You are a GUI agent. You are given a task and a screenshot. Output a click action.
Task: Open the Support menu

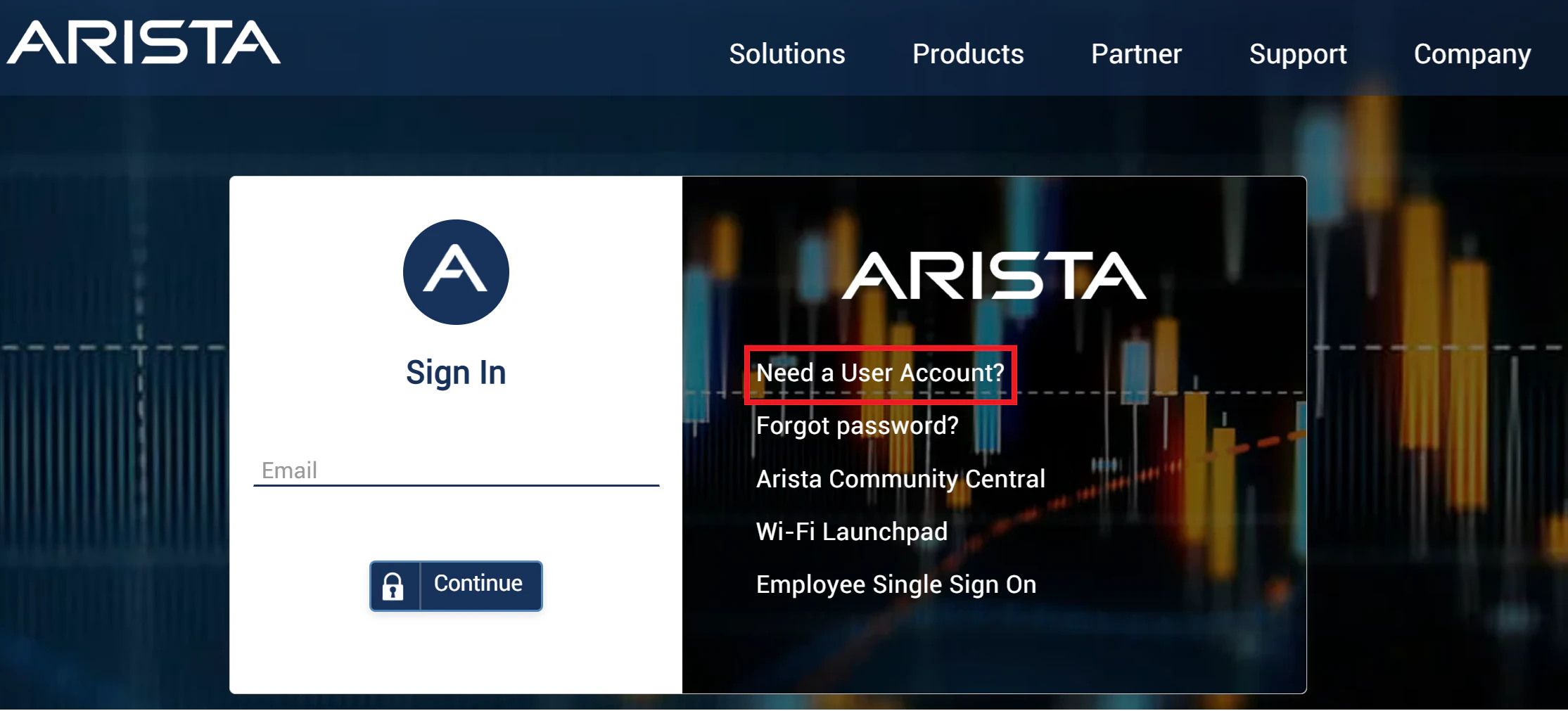(1298, 55)
